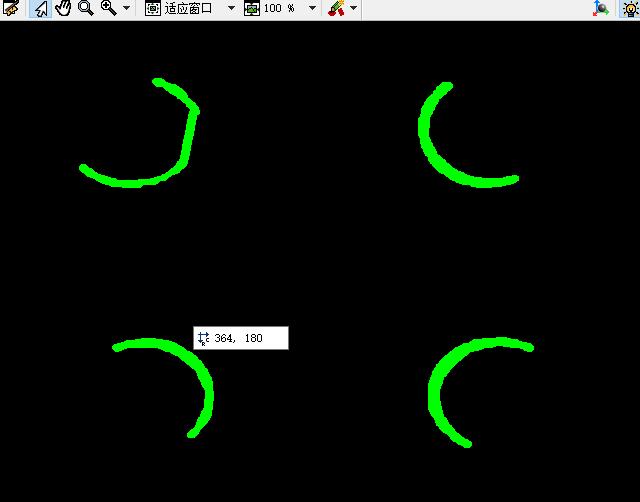640x502 pixels.
Task: Open the 100 % zoom dropdown arrow
Action: click(x=312, y=8)
